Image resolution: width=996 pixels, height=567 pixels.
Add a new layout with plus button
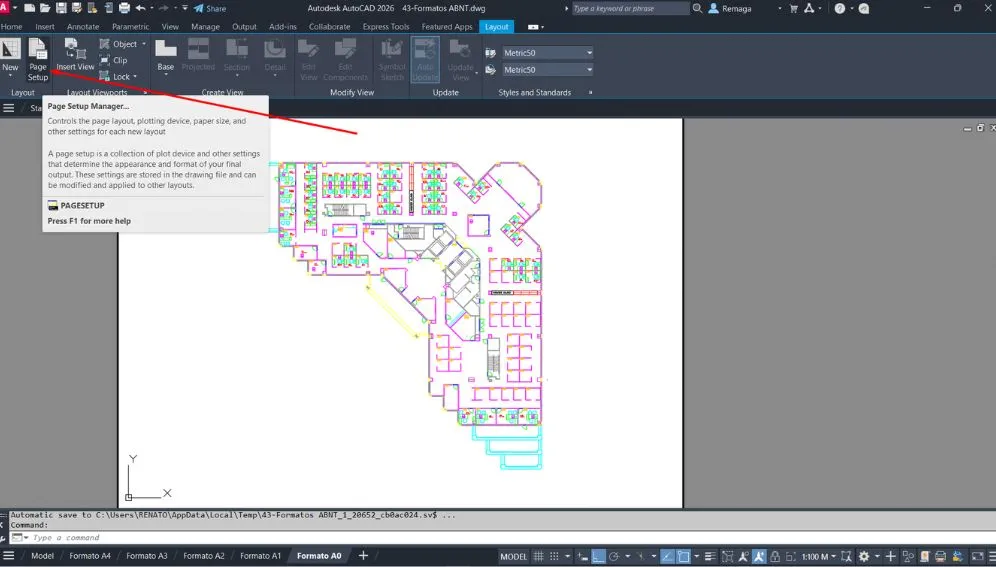click(x=363, y=556)
